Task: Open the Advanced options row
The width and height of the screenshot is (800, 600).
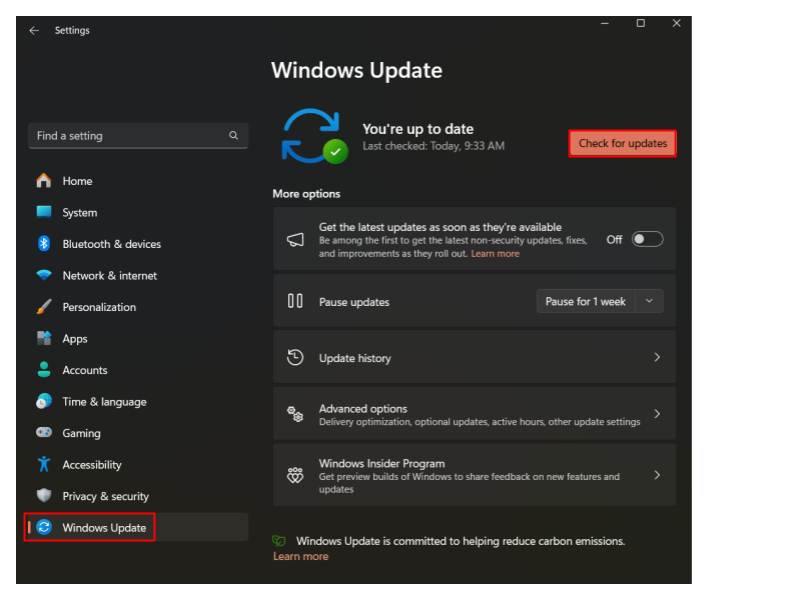Action: (x=474, y=414)
